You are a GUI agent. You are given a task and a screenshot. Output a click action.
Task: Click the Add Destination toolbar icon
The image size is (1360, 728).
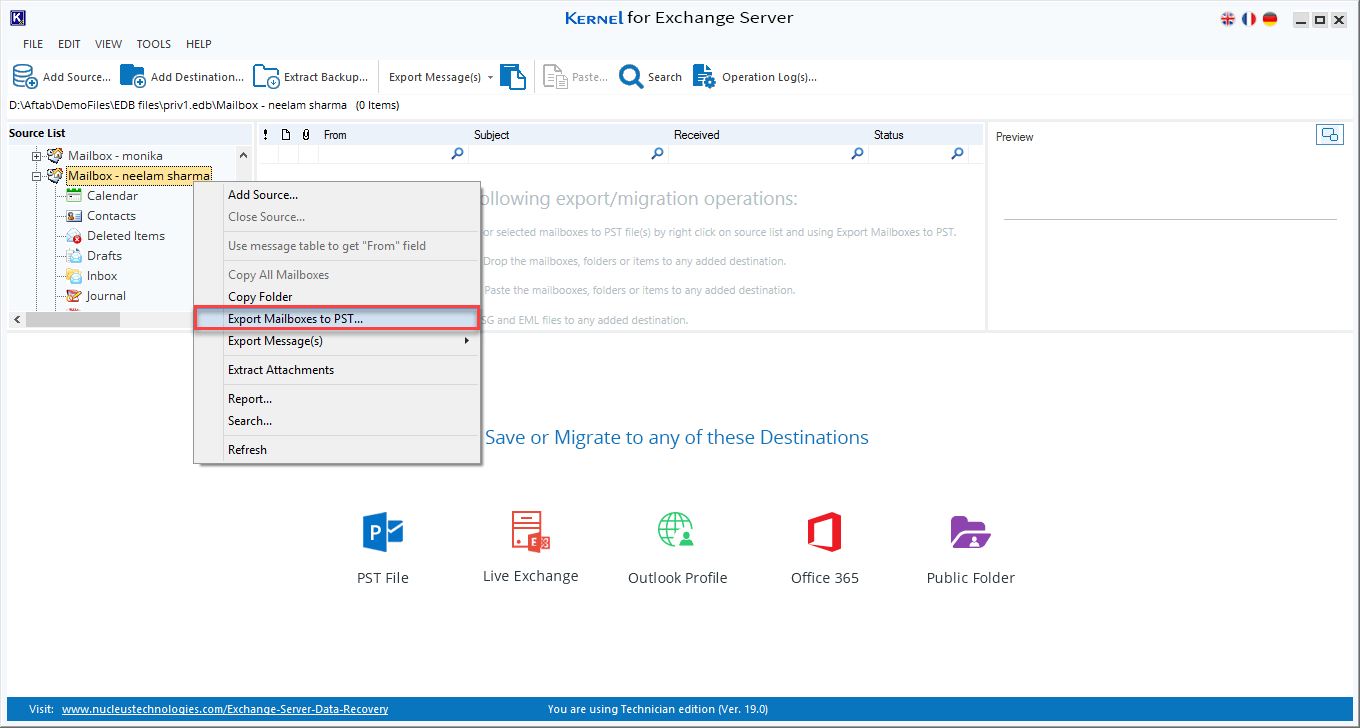click(133, 77)
